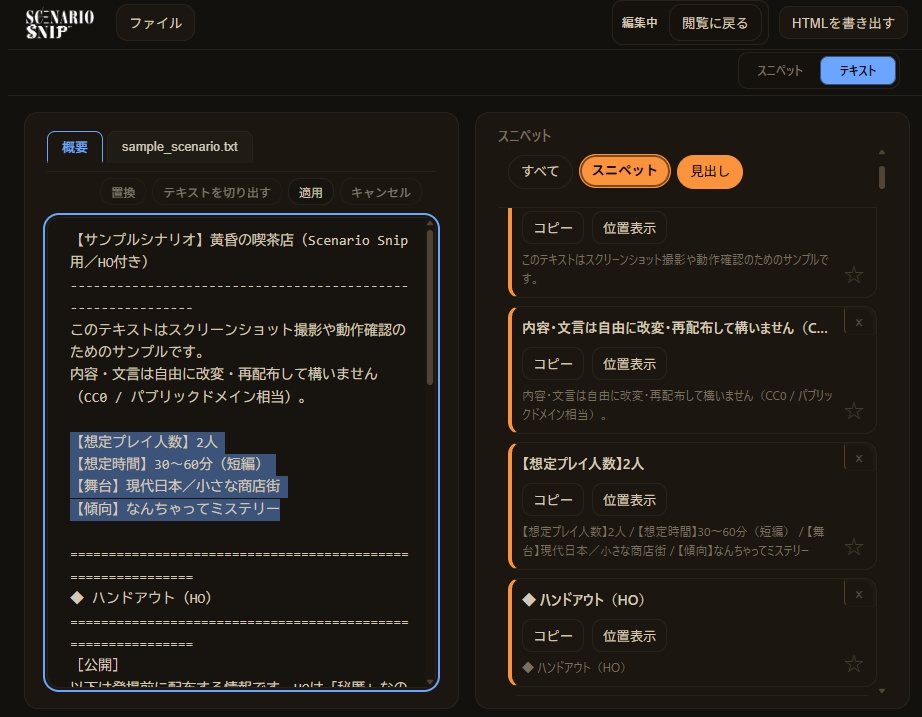Click the '【想定プレイ人数】2人' line in editor
Image resolution: width=922 pixels, height=717 pixels.
tap(147, 442)
